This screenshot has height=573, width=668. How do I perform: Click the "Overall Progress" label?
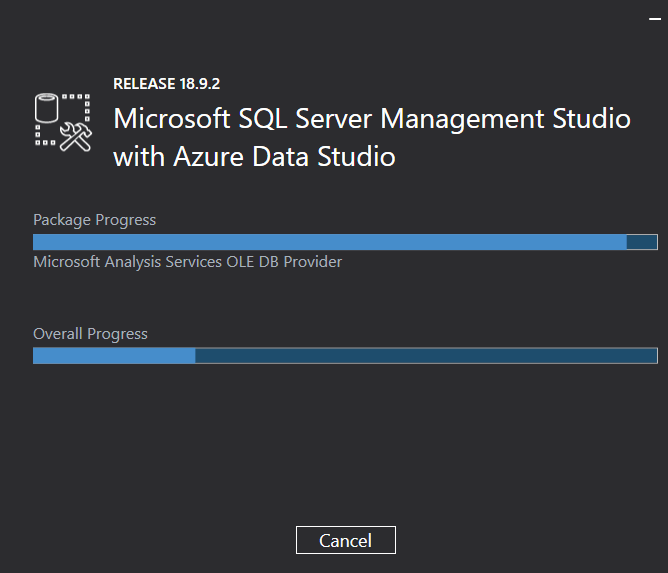pyautogui.click(x=90, y=334)
